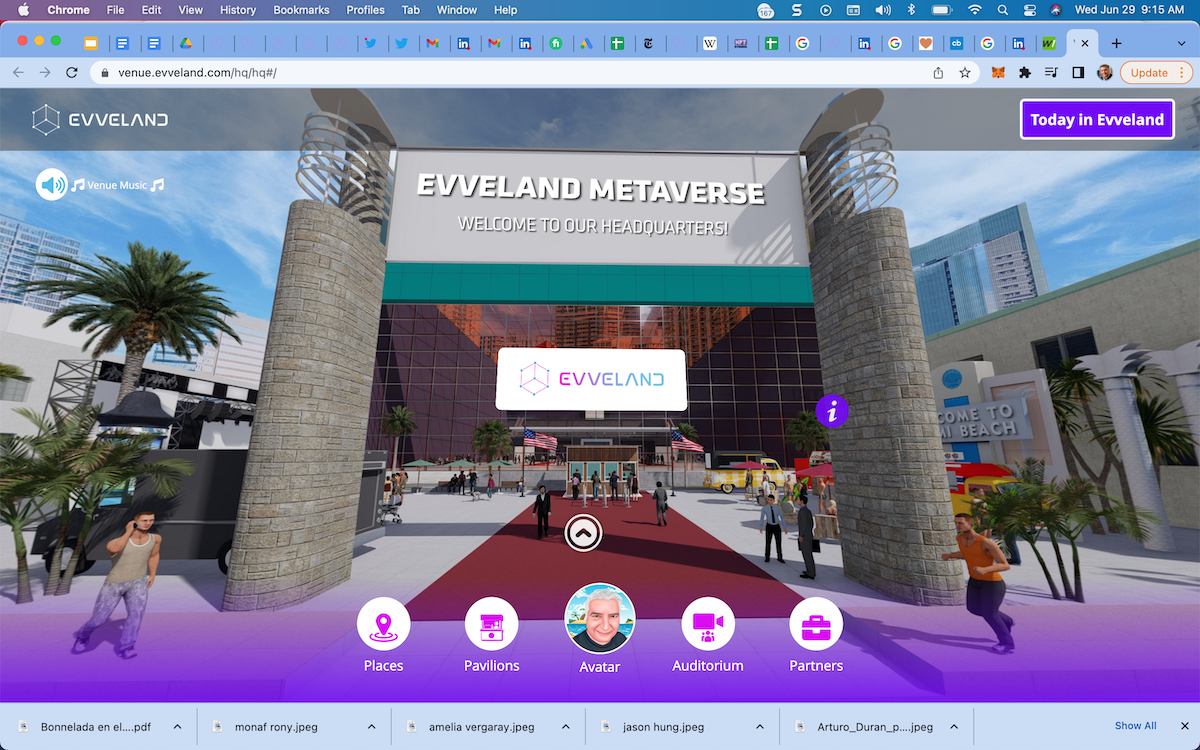Switch to the Google Drive tab

[x=186, y=43]
